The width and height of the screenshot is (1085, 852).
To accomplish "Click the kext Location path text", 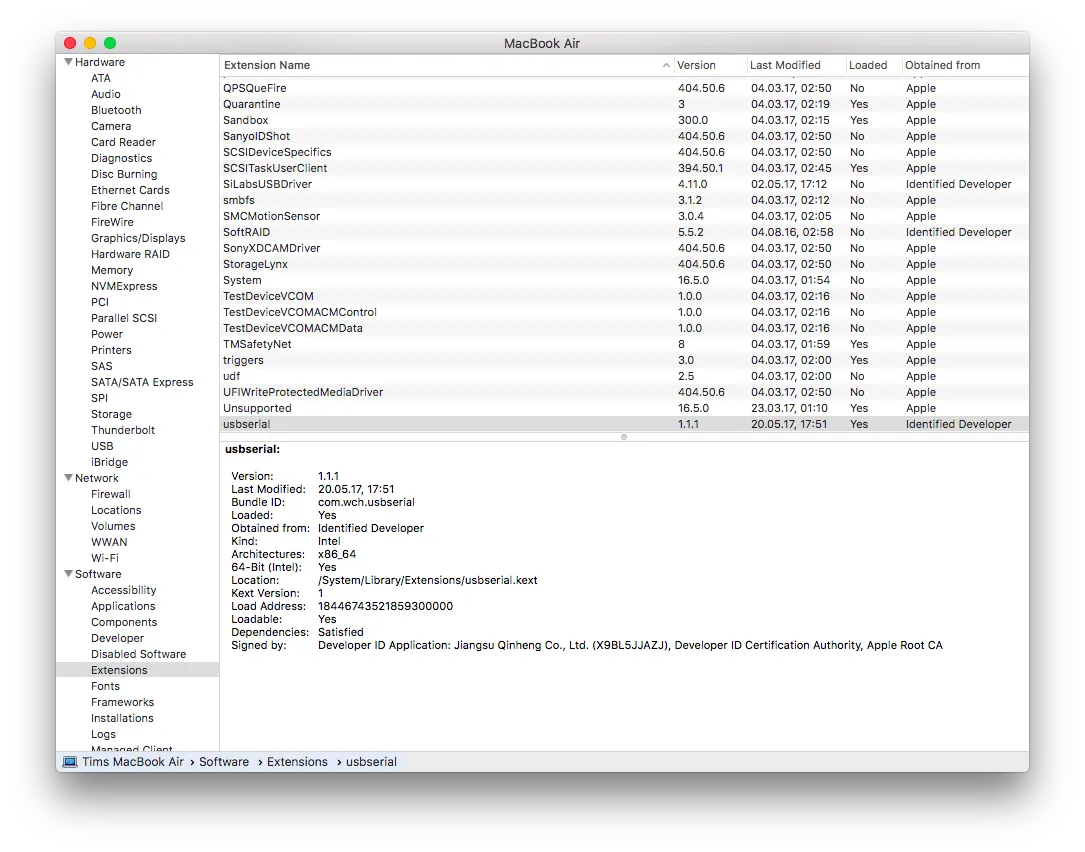I will pos(428,580).
